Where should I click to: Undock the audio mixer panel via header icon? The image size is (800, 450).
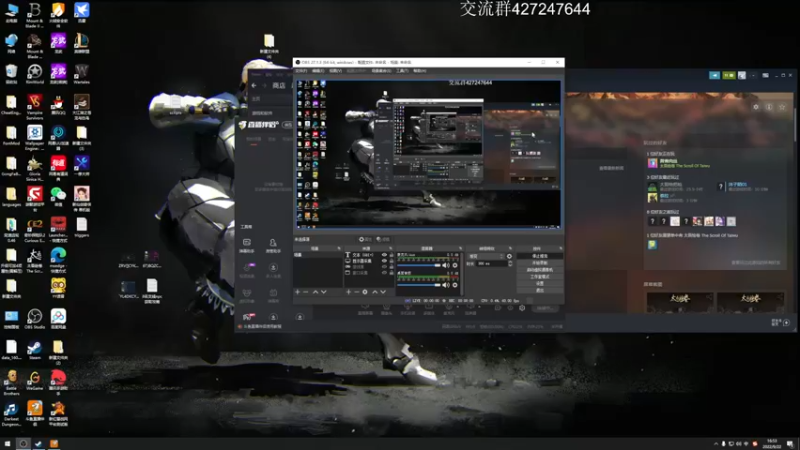(460, 248)
